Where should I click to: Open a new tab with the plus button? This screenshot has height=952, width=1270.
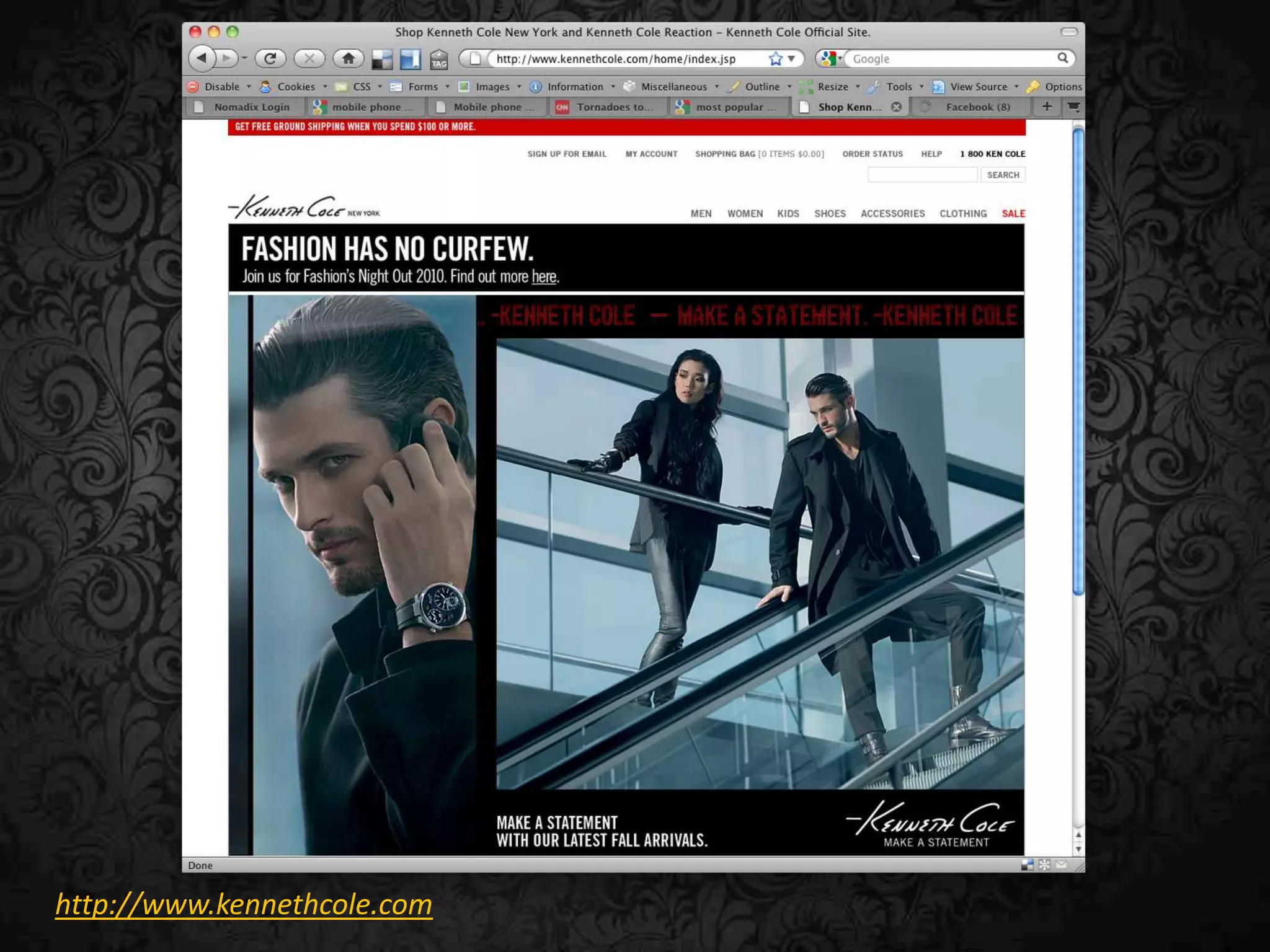coord(1047,107)
